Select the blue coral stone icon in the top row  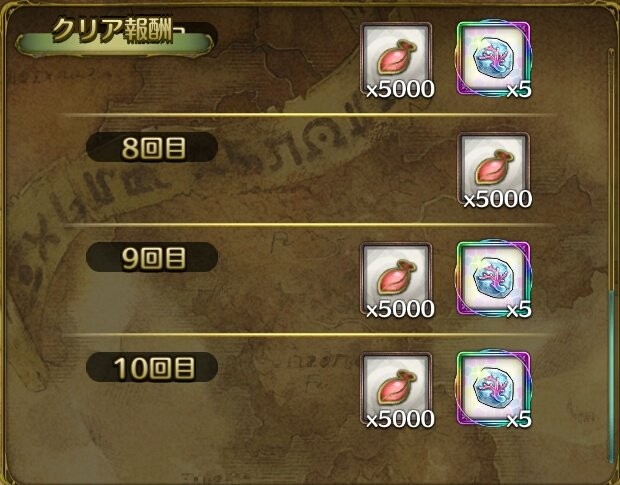[x=493, y=59]
